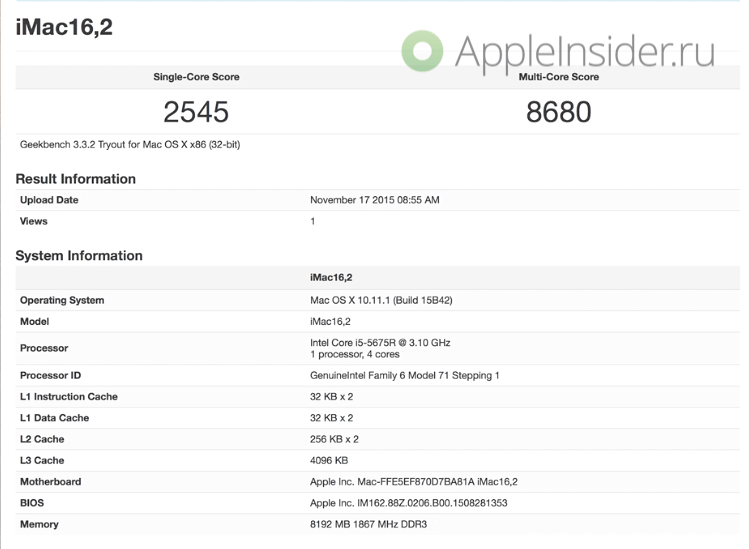749x549 pixels.
Task: Select the Multi-Core Score label
Action: click(x=558, y=77)
